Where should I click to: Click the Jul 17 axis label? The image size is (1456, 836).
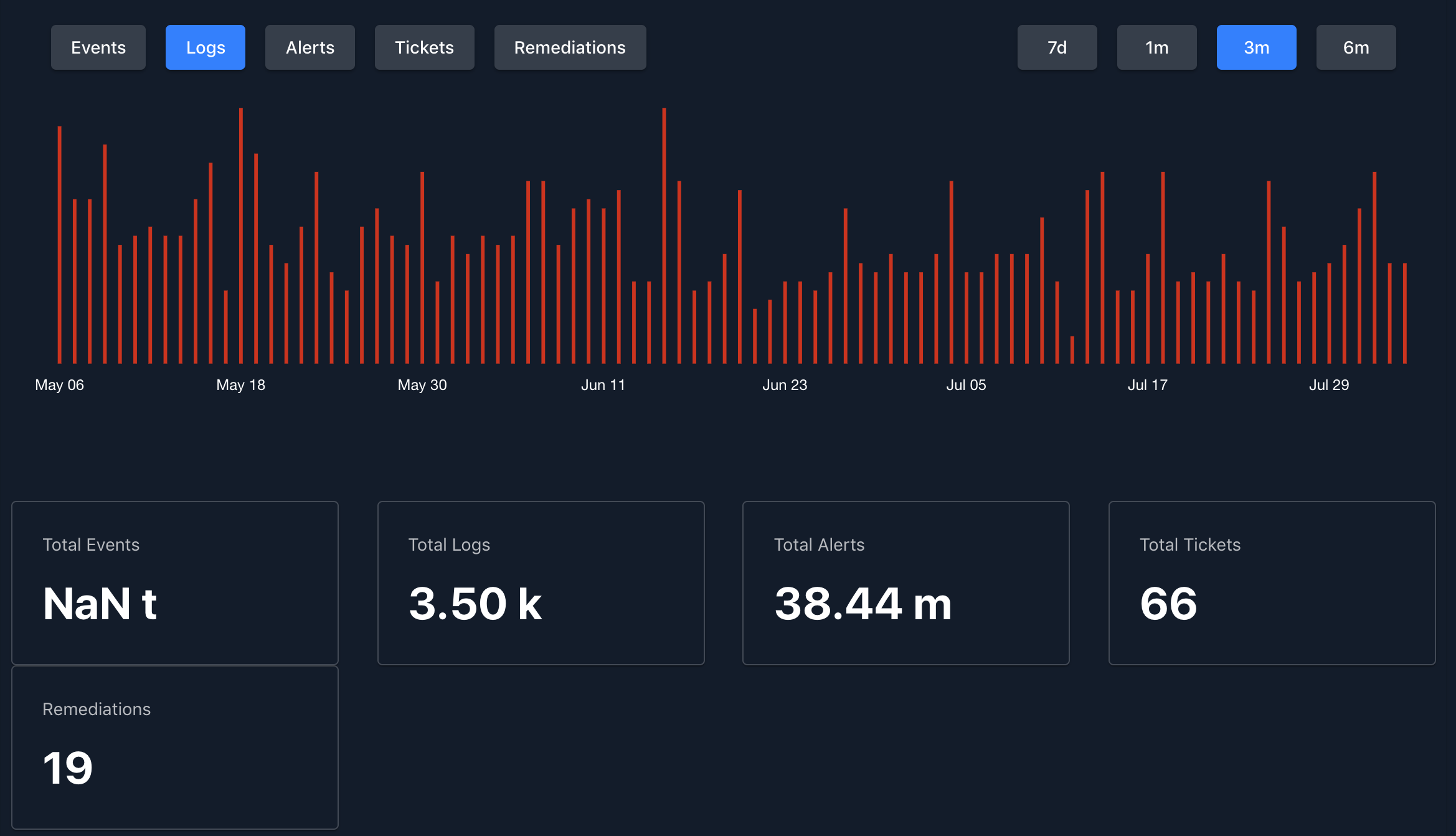[1147, 385]
